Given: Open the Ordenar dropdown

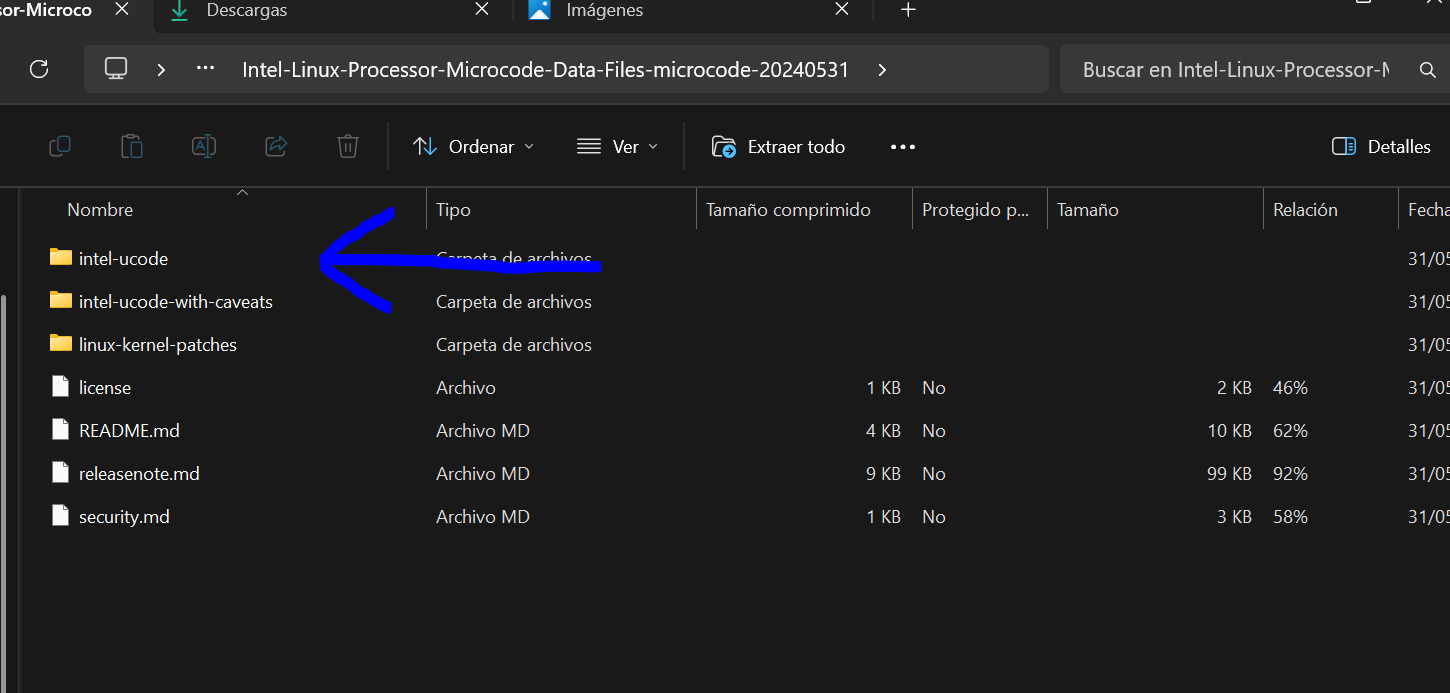Looking at the screenshot, I should [474, 146].
